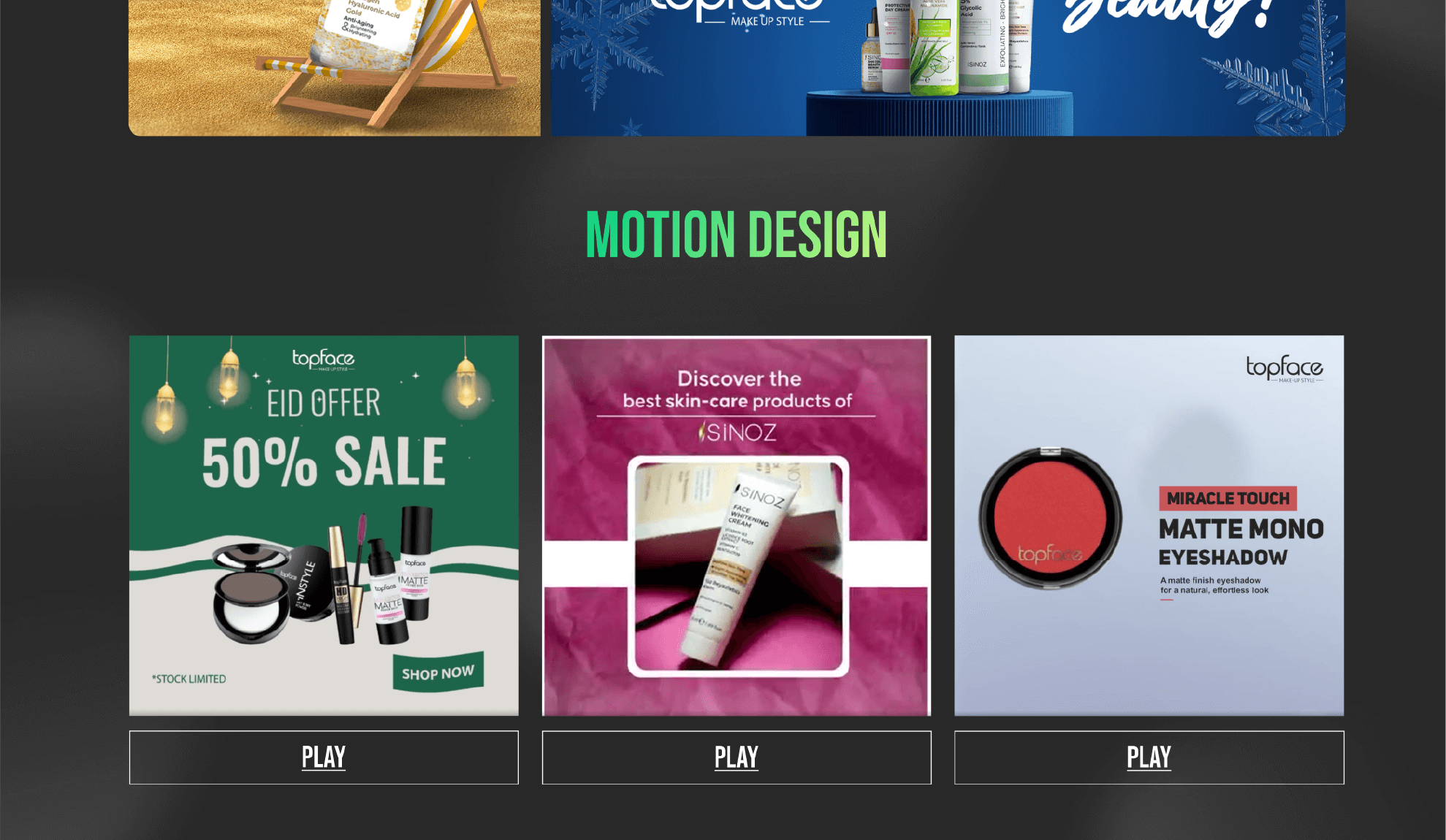Click the topface logo on the eyeshadow poster
The image size is (1446, 840).
pos(1285,368)
